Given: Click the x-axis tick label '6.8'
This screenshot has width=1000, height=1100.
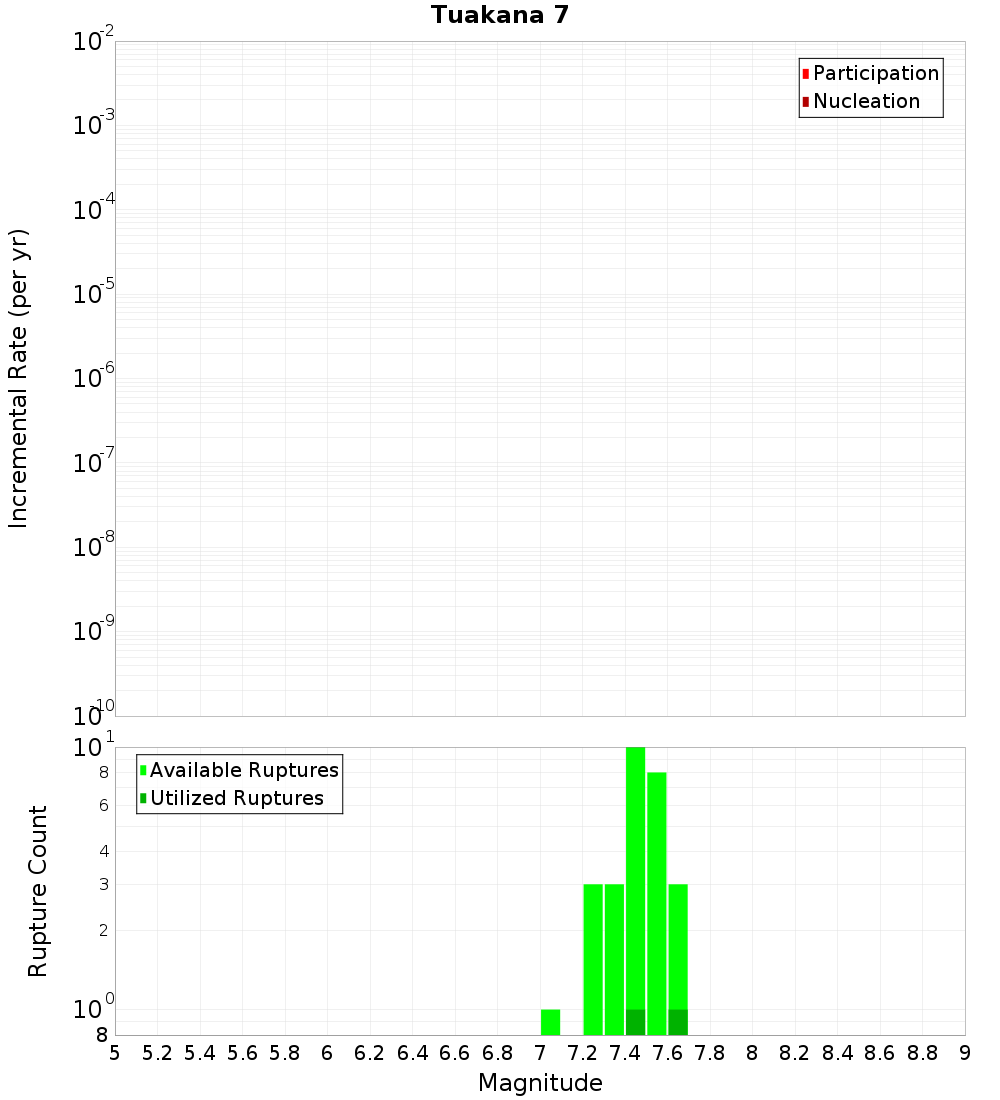Looking at the screenshot, I should [498, 1054].
